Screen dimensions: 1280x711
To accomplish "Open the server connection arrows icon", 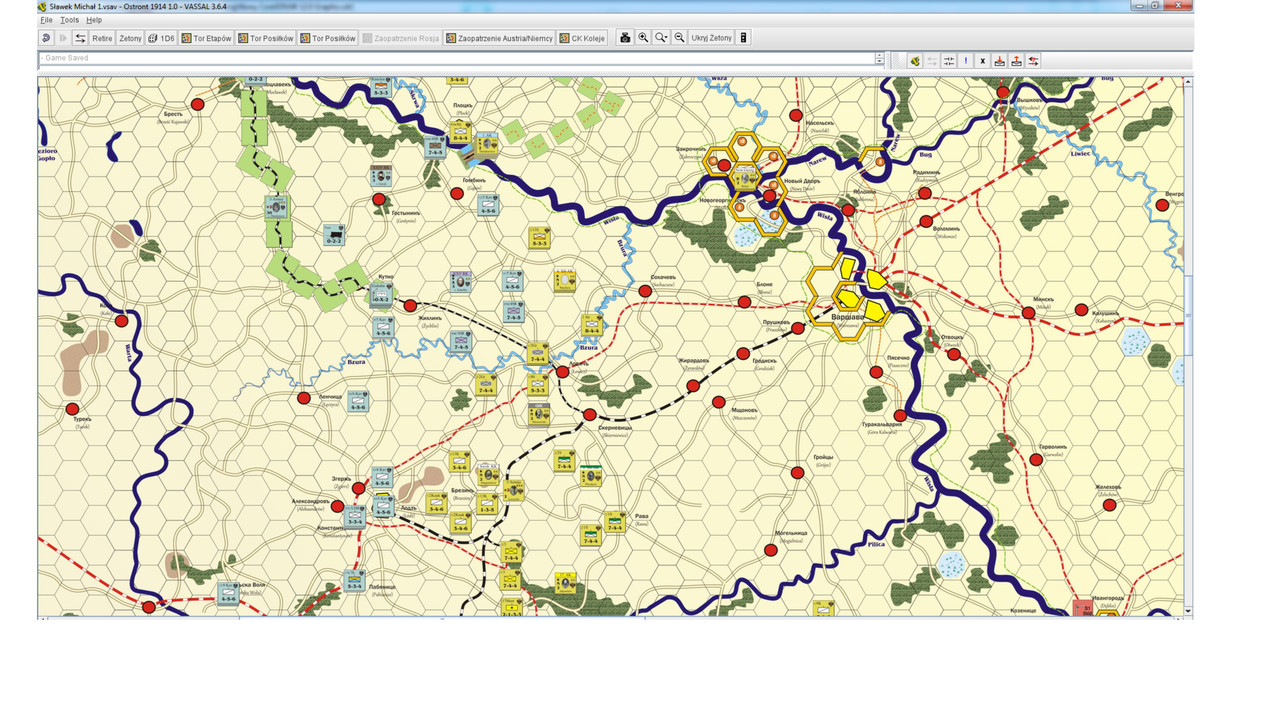I will (x=80, y=38).
